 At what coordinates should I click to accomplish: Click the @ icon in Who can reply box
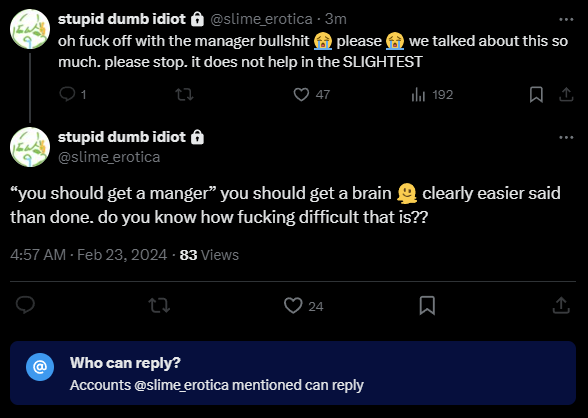click(x=40, y=367)
